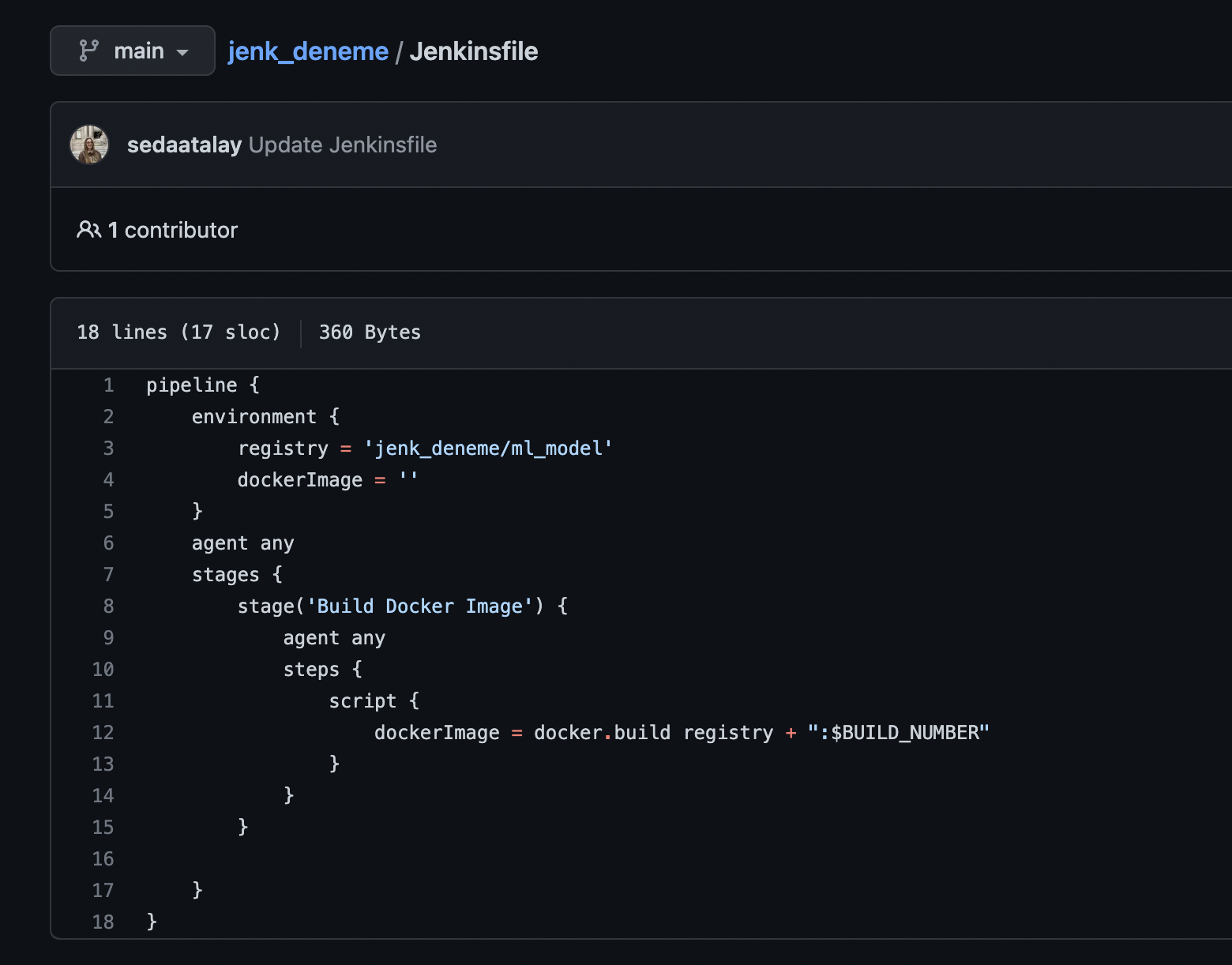Click the dockerImage assignment on line 12
Viewport: 1232px width, 965px height.
[x=437, y=732]
